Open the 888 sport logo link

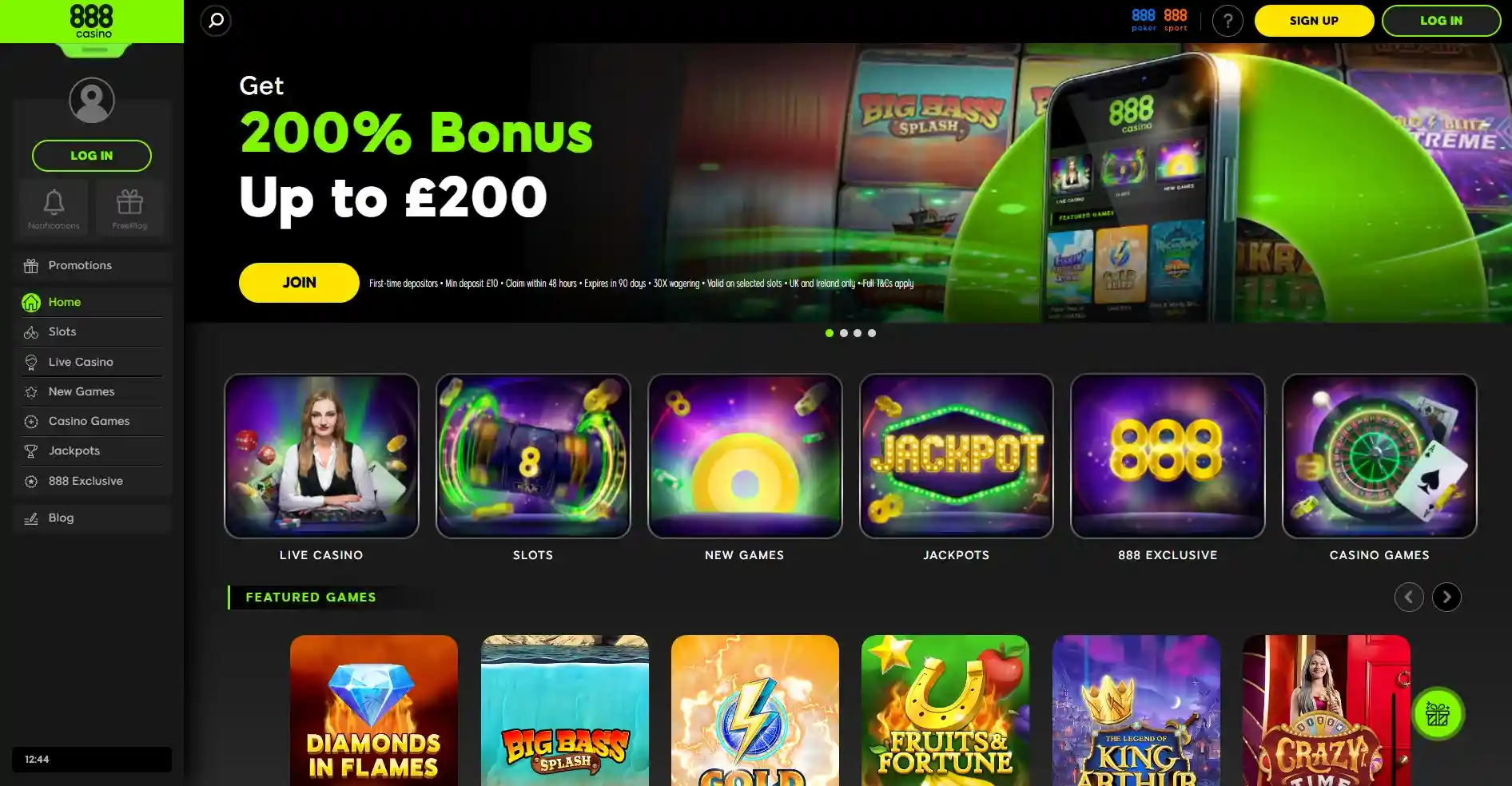(x=1176, y=21)
